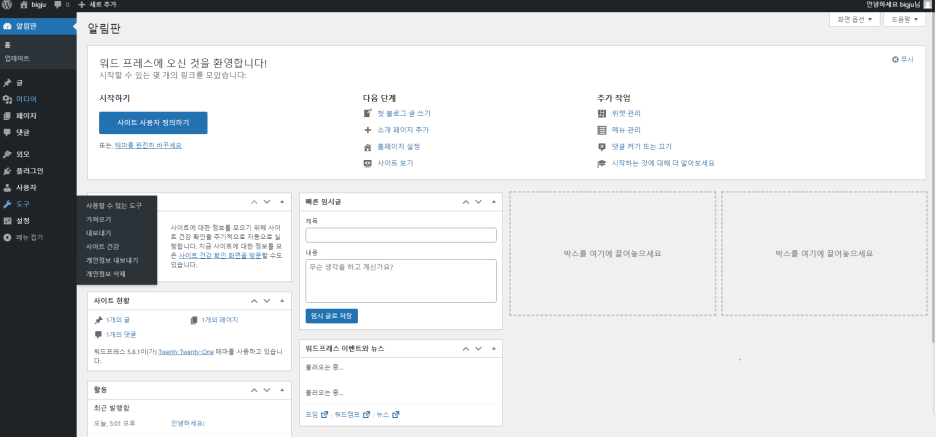Toggle 활동 panel collapse triangle
This screenshot has height=437, width=936.
point(282,390)
